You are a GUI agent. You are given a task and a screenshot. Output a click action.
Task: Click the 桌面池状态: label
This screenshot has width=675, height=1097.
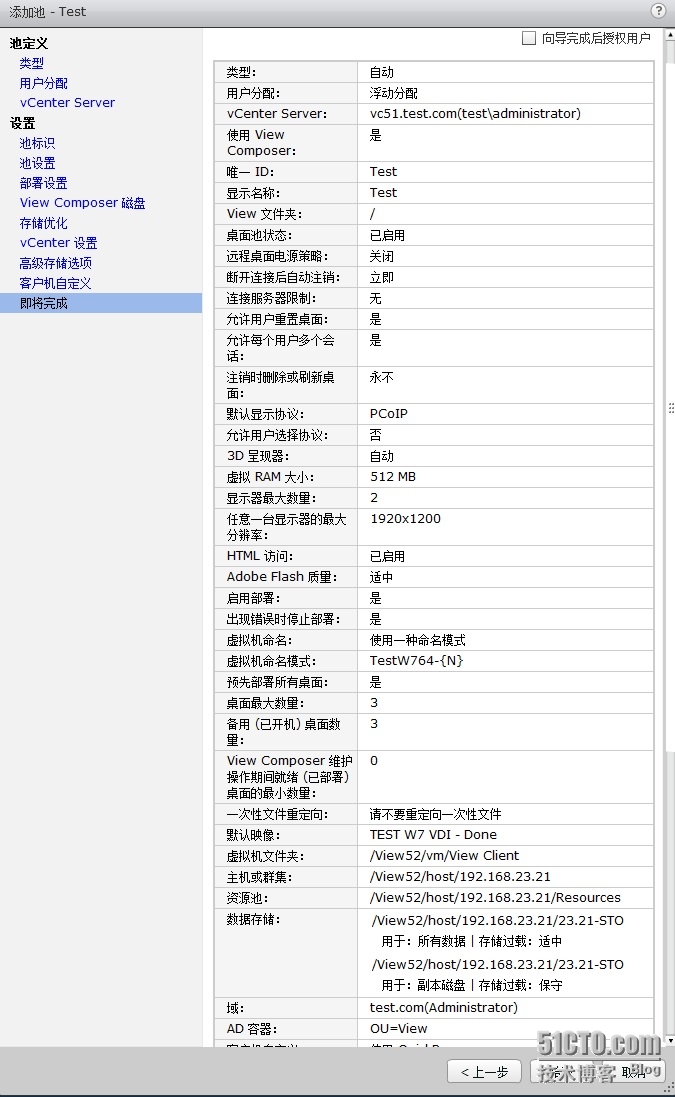259,236
